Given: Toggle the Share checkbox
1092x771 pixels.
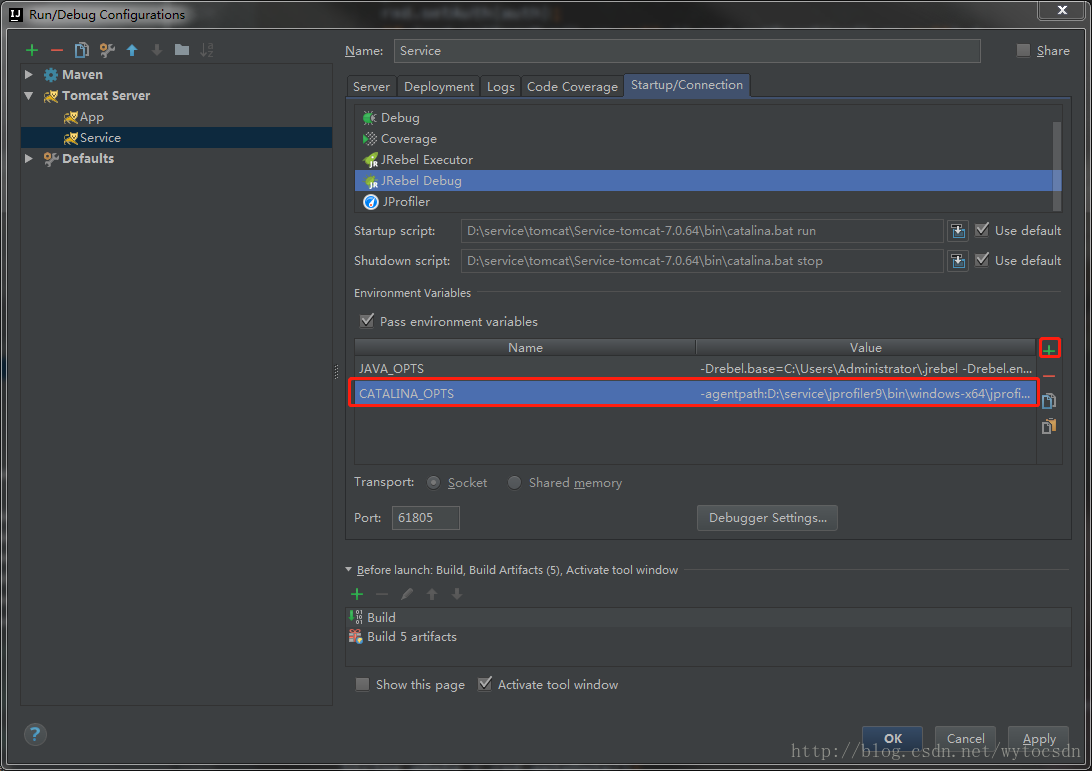Looking at the screenshot, I should click(1023, 50).
